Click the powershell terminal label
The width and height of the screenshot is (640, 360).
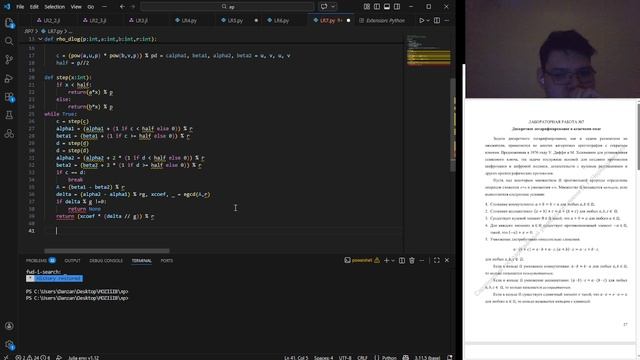tap(362, 260)
